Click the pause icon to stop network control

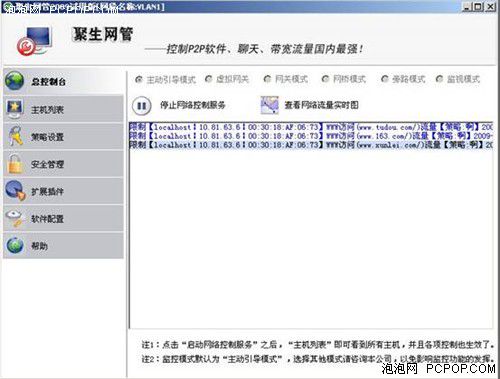[142, 106]
